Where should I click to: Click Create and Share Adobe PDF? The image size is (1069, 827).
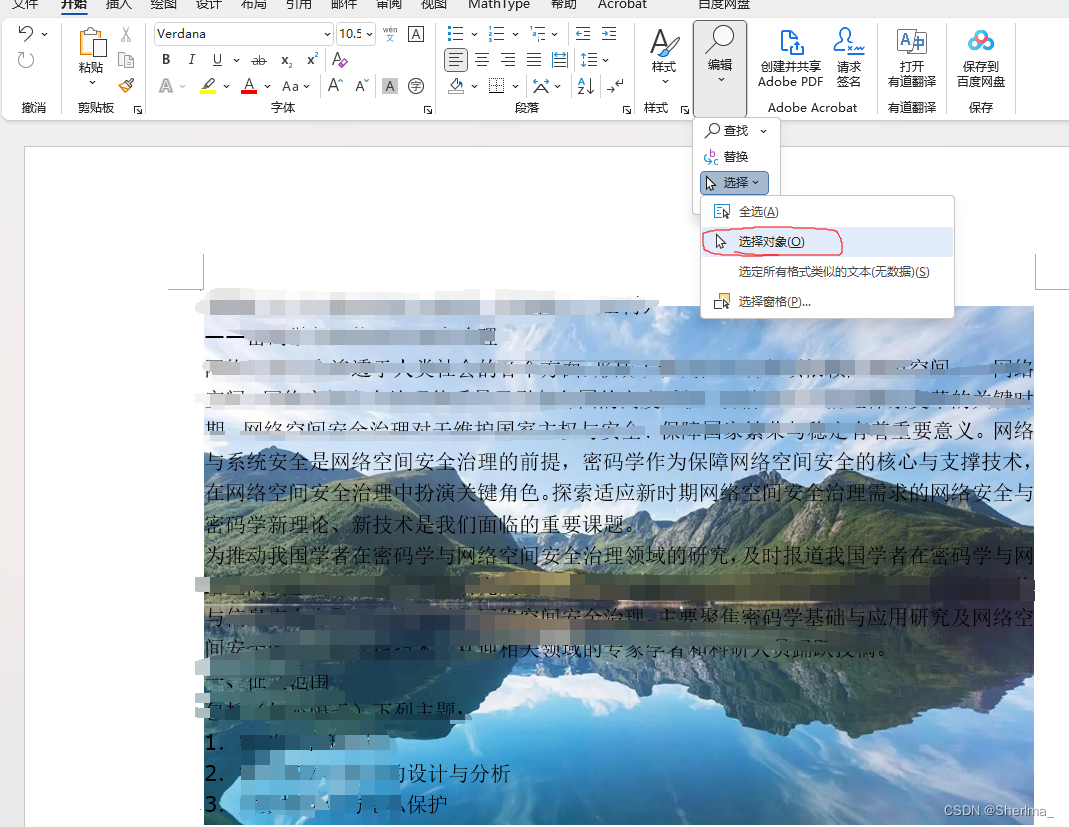(x=791, y=59)
